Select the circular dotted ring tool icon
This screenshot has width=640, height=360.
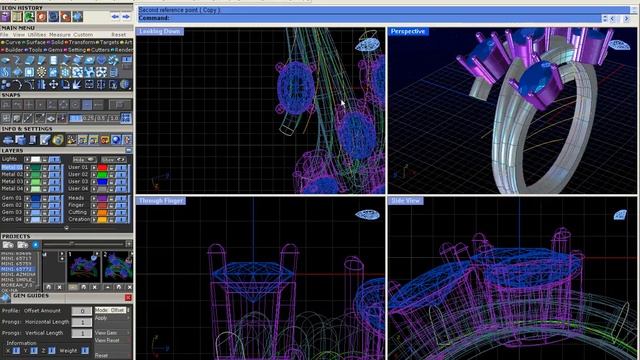point(41,73)
